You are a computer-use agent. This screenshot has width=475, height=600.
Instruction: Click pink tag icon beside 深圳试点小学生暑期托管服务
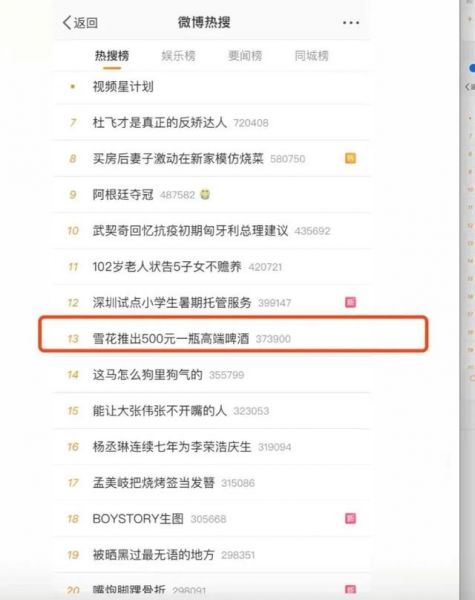pos(350,302)
